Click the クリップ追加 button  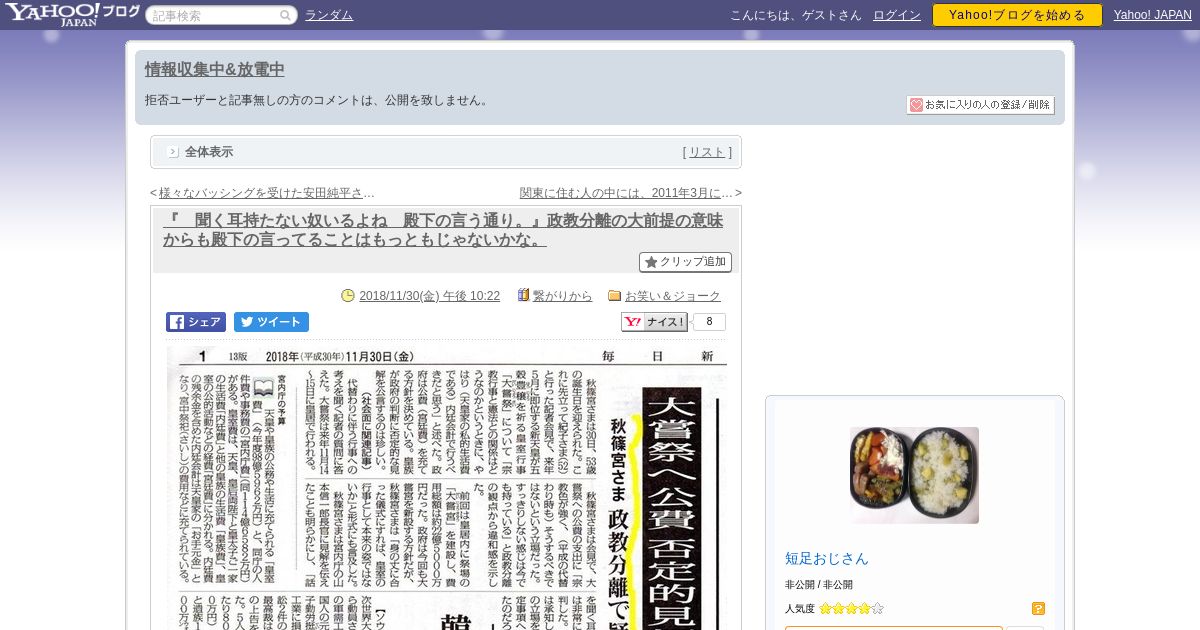pos(685,262)
